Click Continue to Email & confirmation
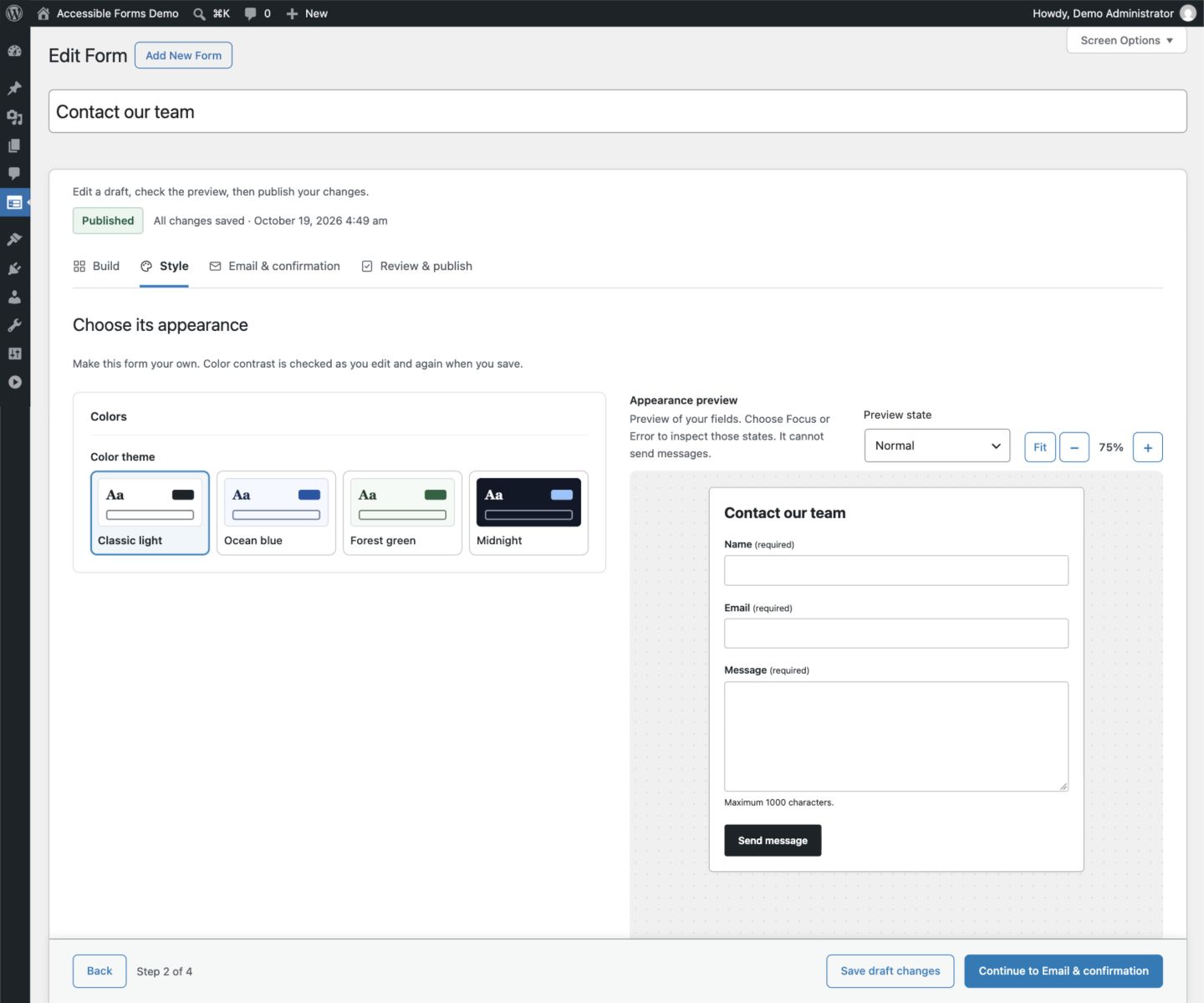The width and height of the screenshot is (1204, 1003). 1063,970
